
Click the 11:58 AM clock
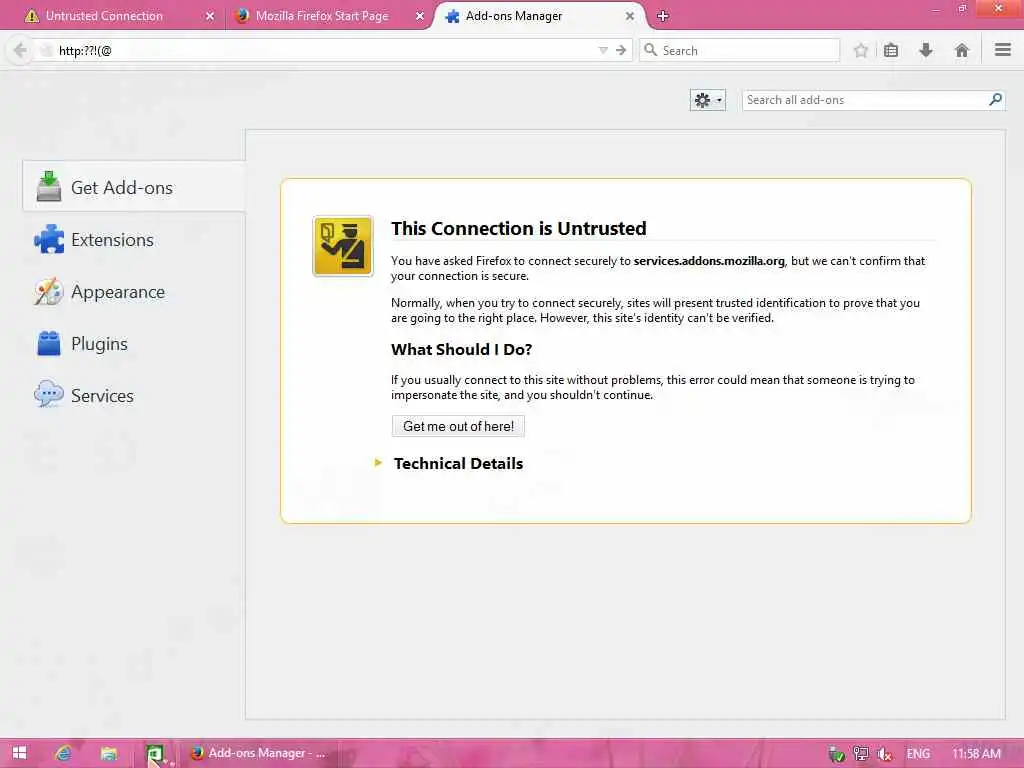[976, 754]
